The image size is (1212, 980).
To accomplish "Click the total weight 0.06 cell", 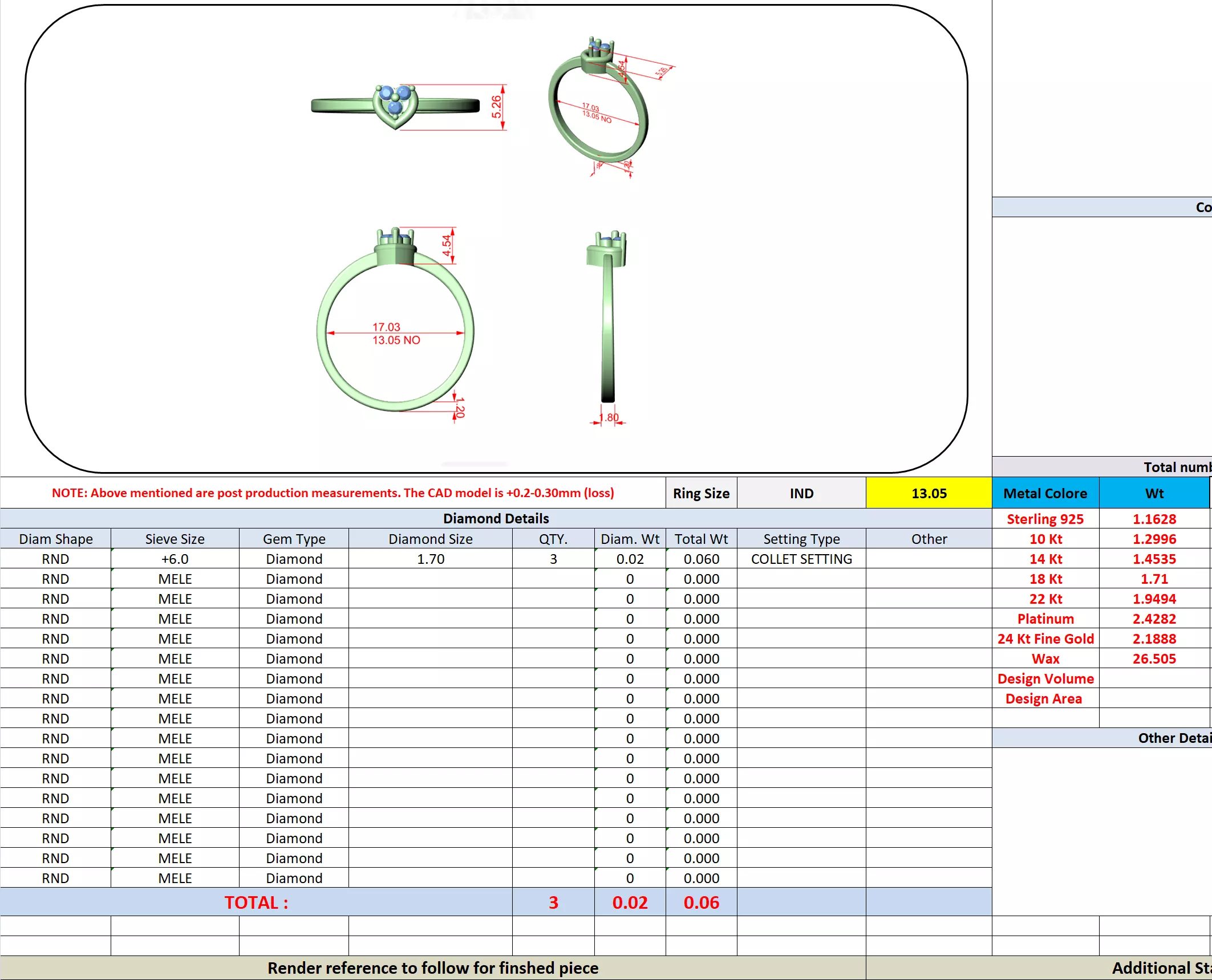I will click(x=701, y=902).
